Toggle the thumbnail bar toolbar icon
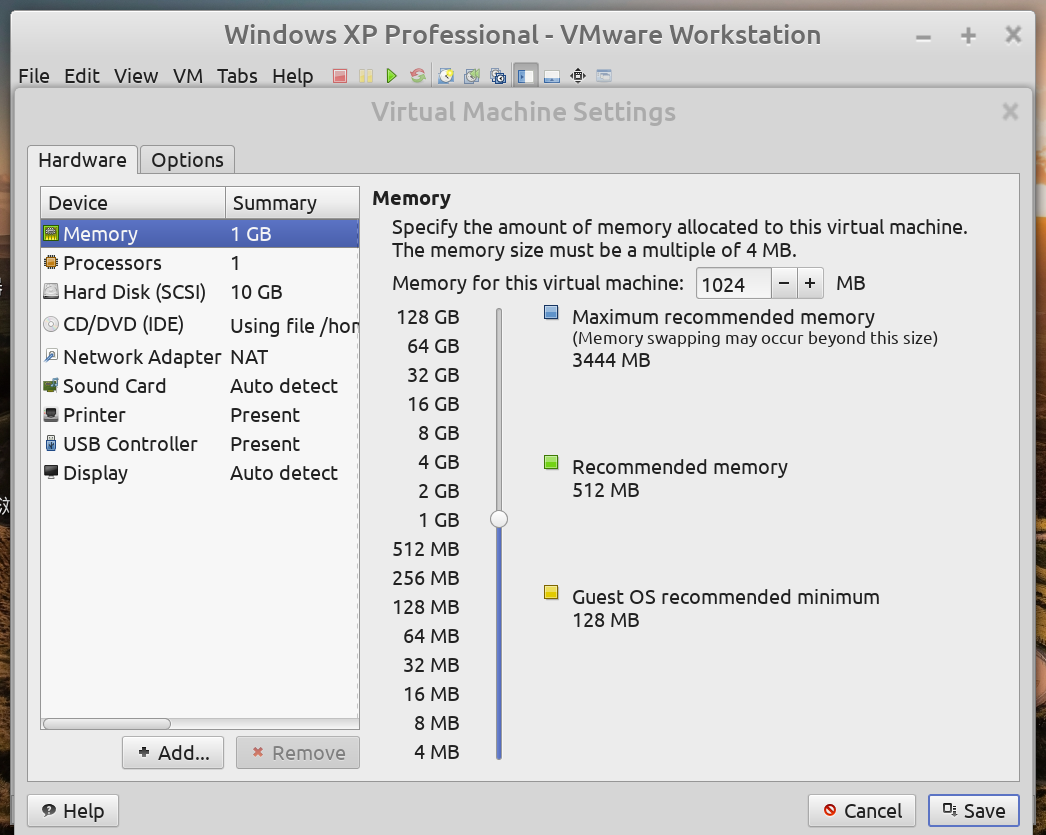1046x835 pixels. [552, 76]
